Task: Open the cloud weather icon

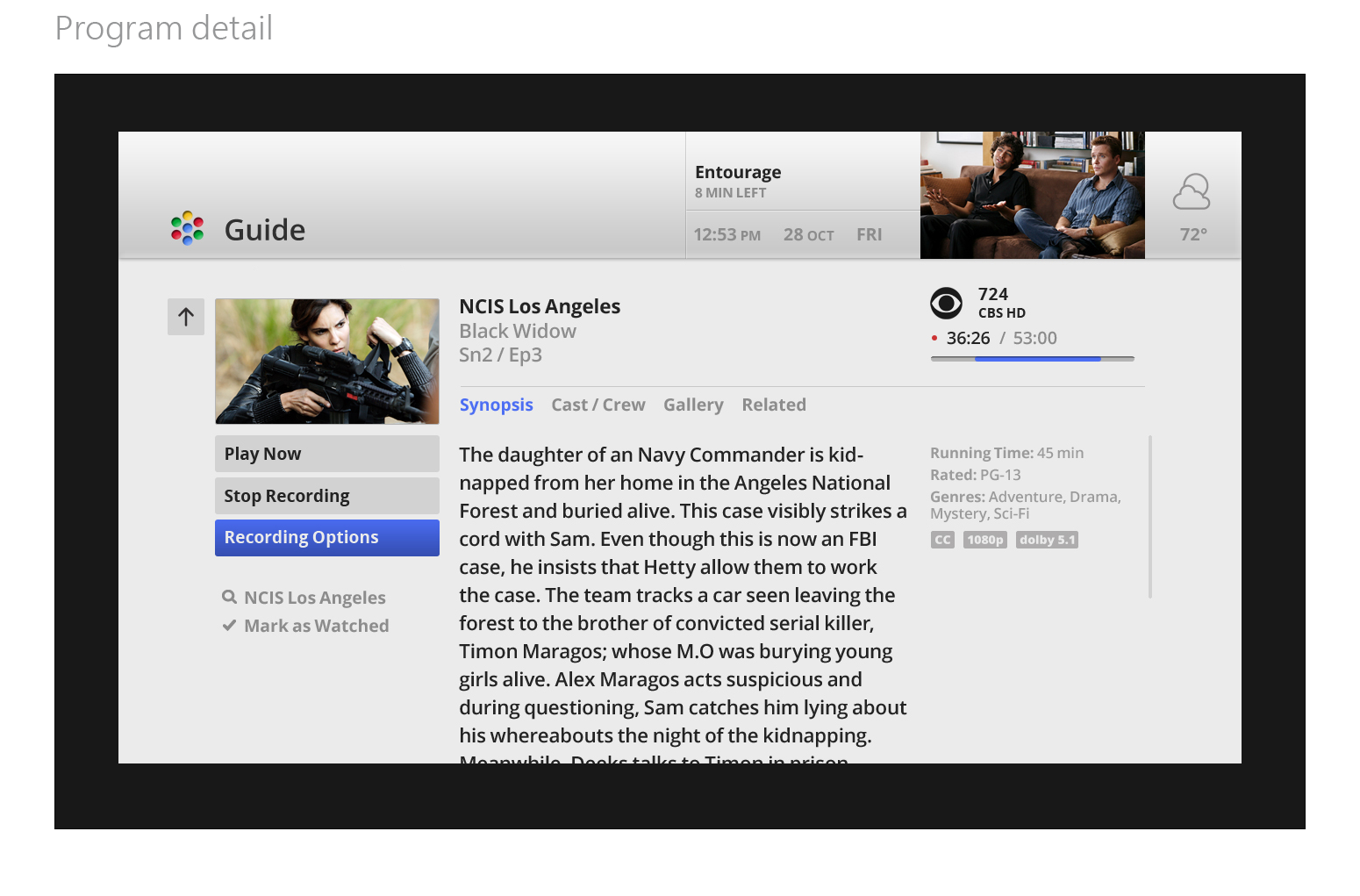Action: click(x=1192, y=192)
